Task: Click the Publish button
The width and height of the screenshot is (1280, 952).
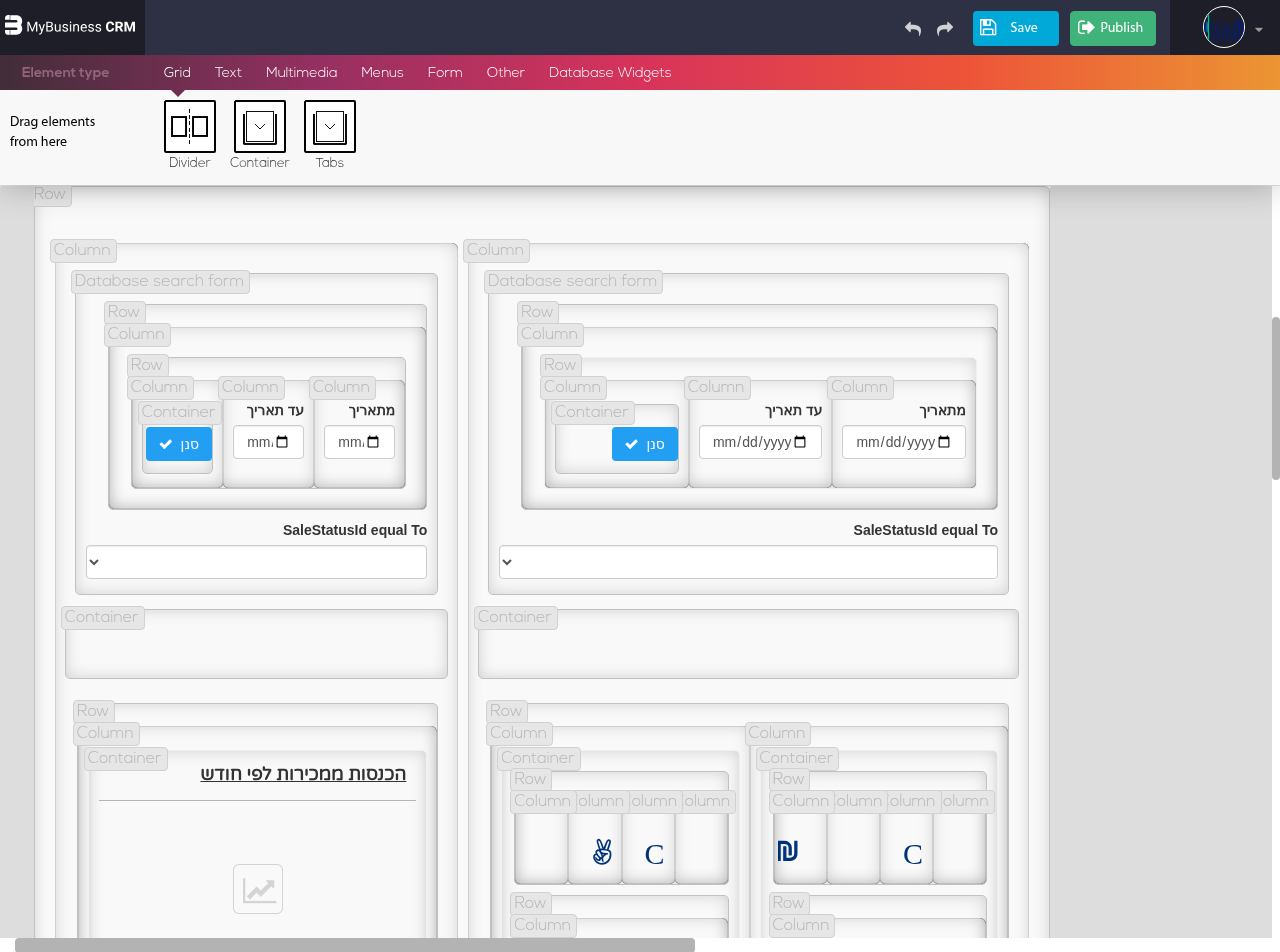Action: coord(1112,28)
